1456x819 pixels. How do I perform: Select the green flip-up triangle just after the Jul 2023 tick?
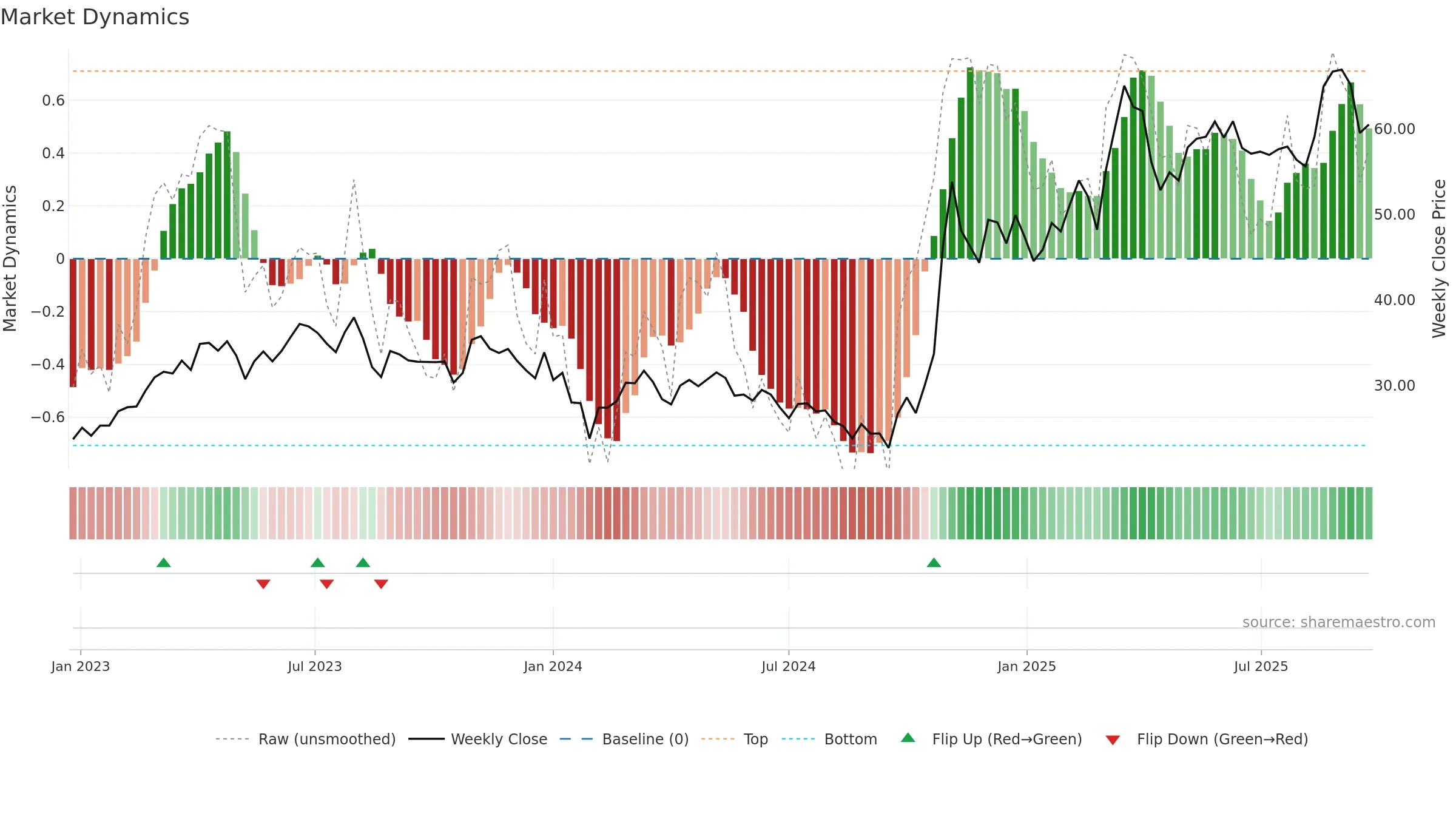318,562
